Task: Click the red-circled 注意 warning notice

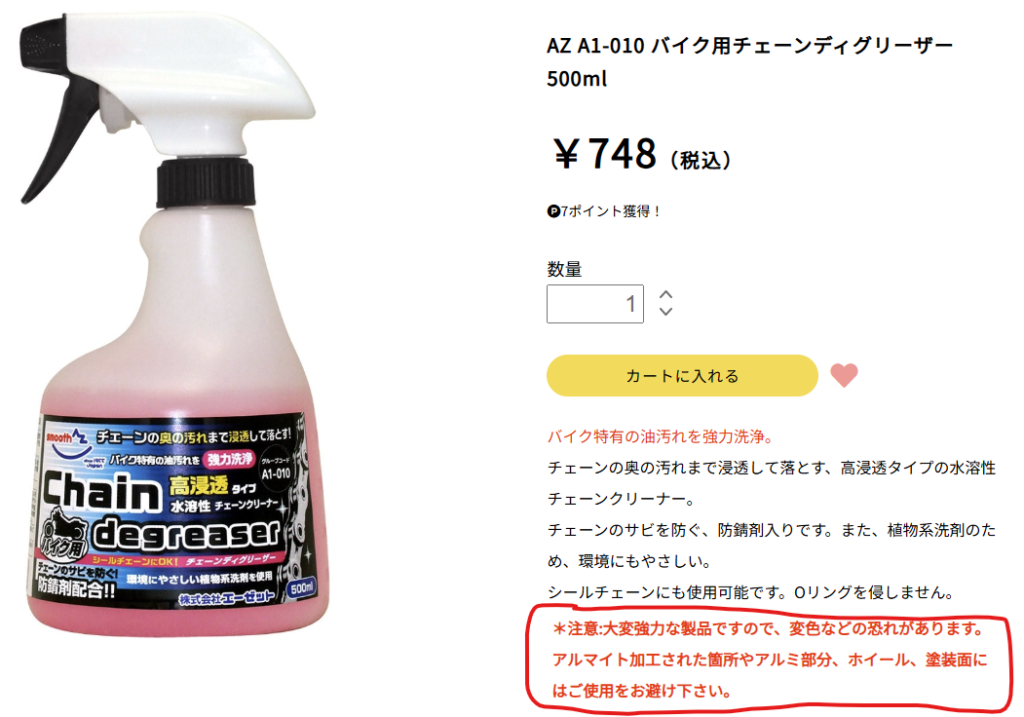Action: point(769,660)
